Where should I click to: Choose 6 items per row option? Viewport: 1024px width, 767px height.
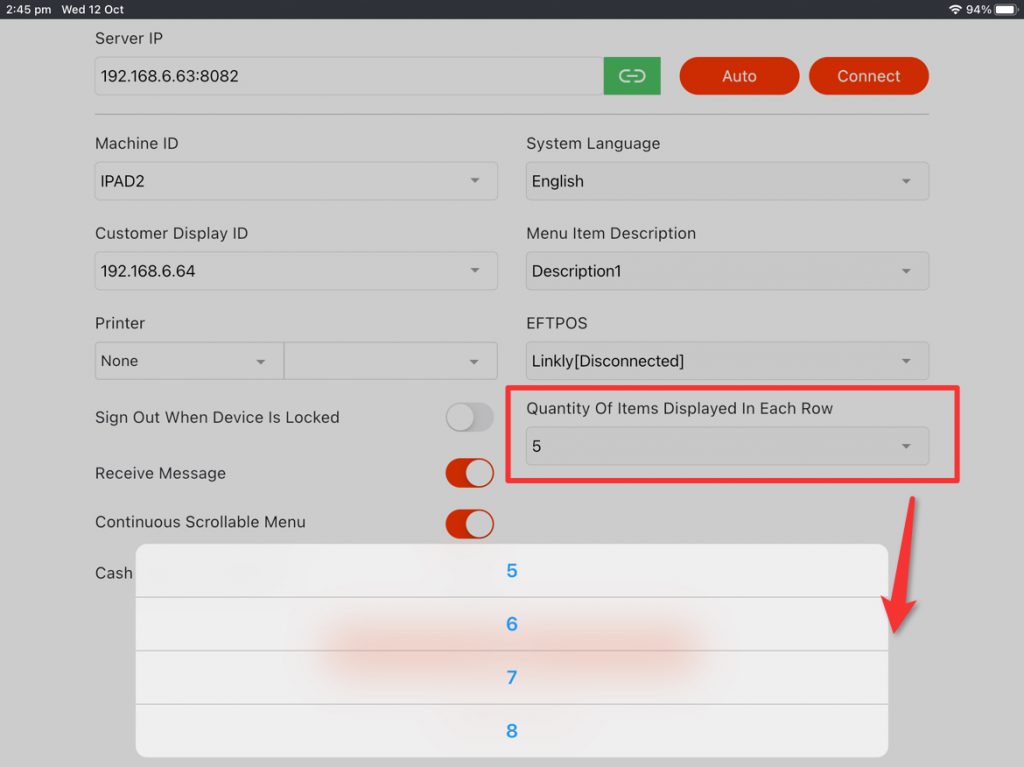pyautogui.click(x=512, y=624)
